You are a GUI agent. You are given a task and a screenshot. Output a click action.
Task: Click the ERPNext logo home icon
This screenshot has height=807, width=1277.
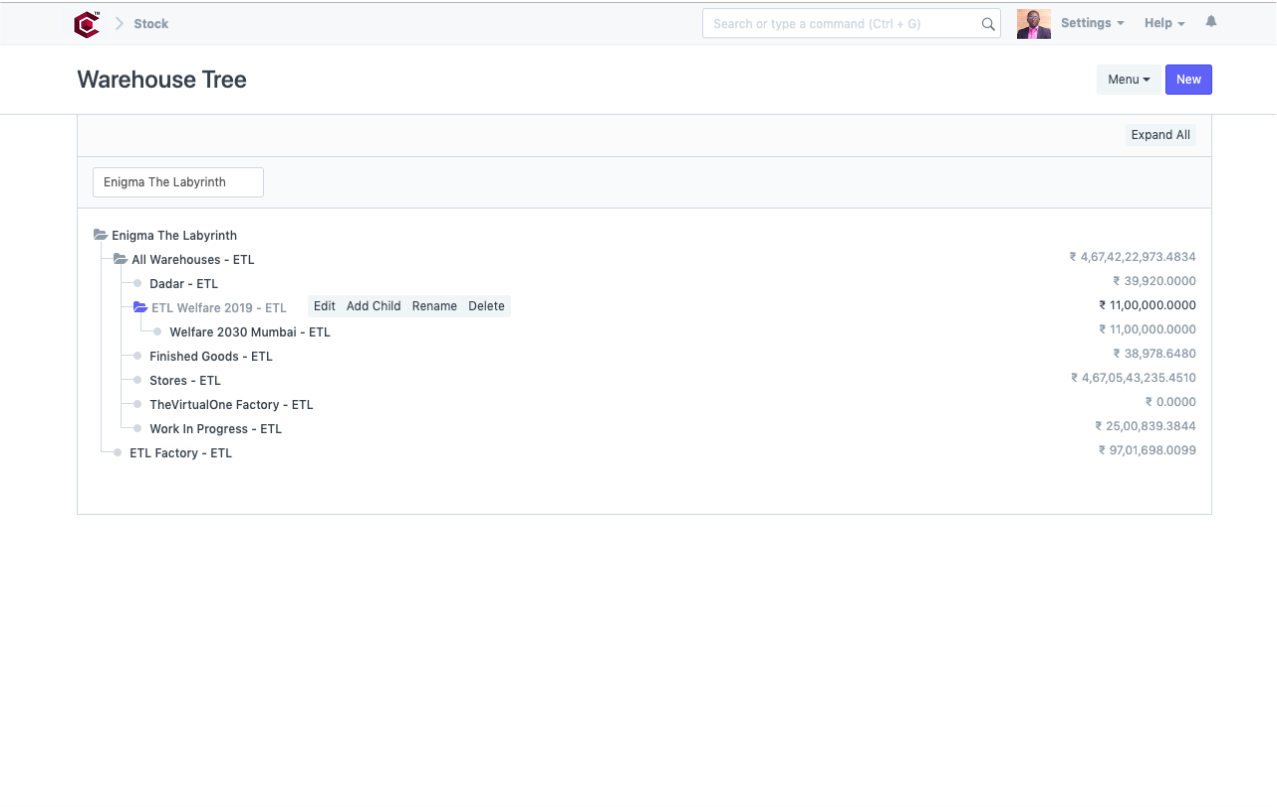click(87, 24)
